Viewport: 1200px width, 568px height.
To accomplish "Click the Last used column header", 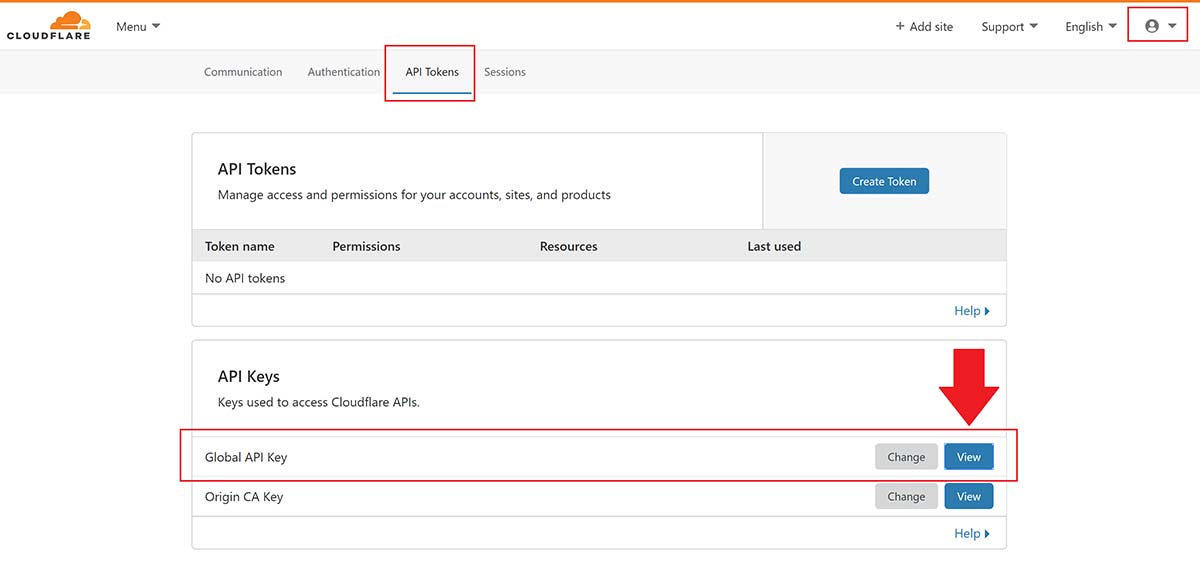I will 774,246.
